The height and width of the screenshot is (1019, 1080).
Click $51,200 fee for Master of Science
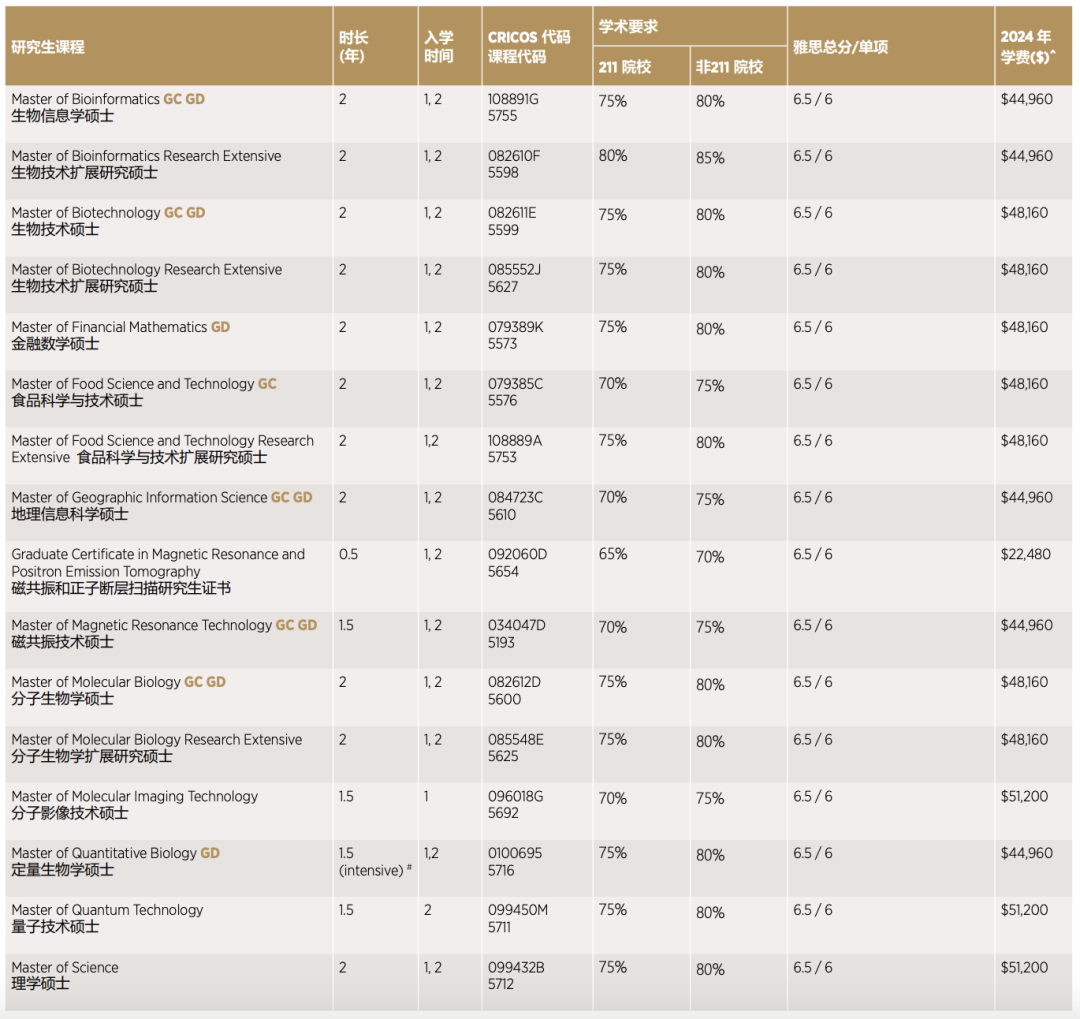(1024, 967)
